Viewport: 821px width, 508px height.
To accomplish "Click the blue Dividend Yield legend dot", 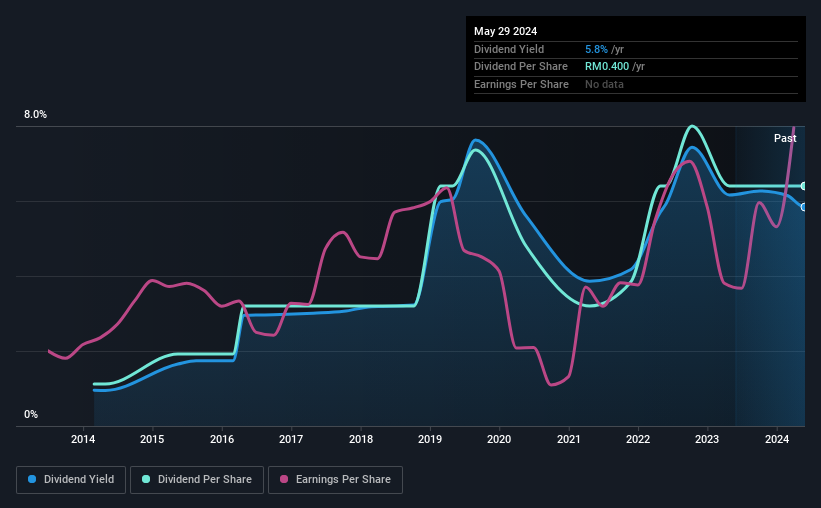I will tap(32, 479).
